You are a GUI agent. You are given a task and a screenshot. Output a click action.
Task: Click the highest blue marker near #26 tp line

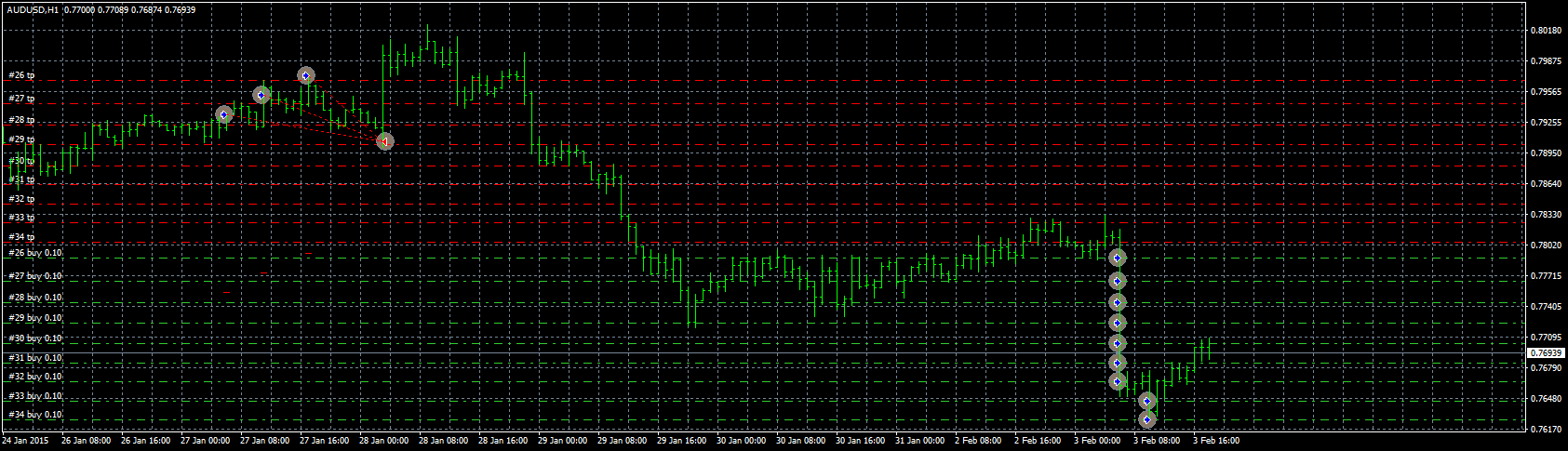coord(305,75)
